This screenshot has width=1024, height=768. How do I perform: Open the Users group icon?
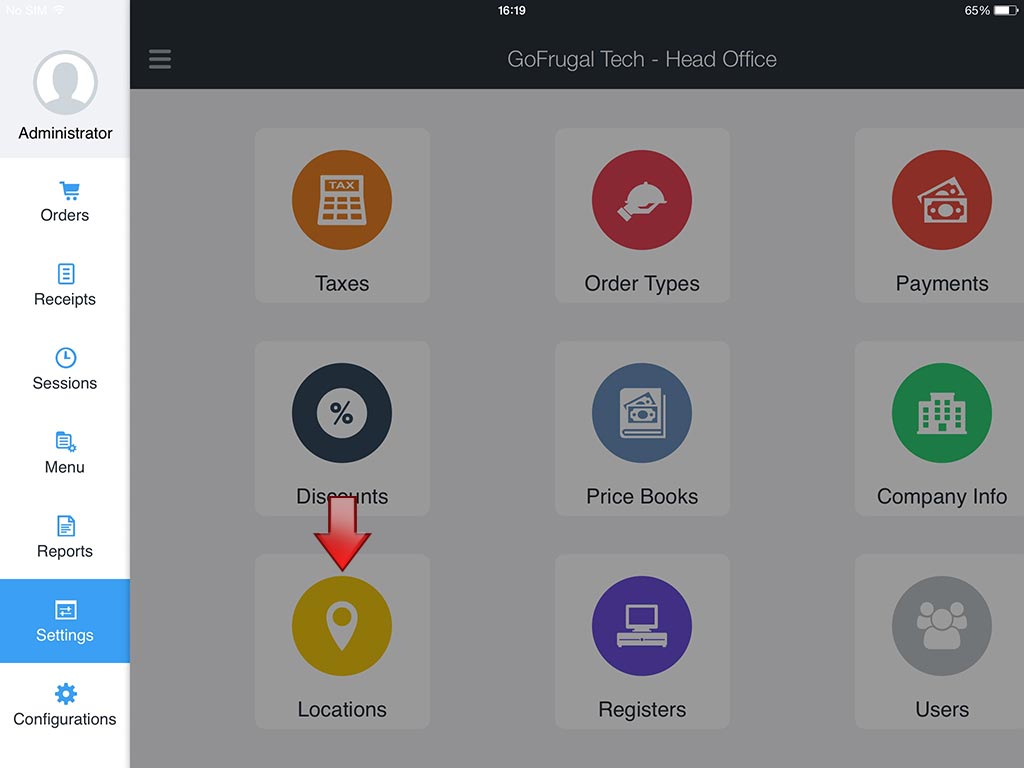pyautogui.click(x=941, y=626)
